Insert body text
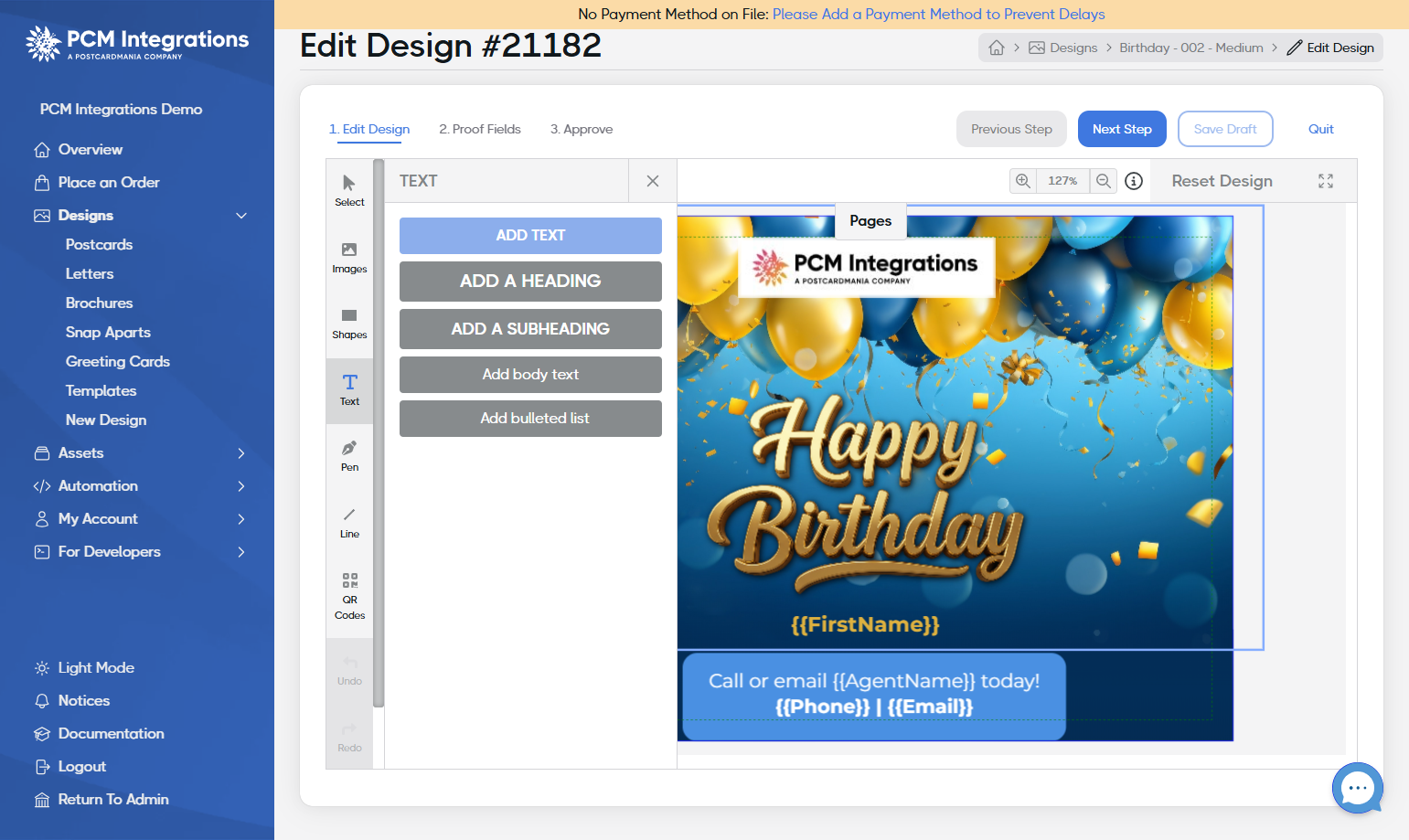Image resolution: width=1409 pixels, height=840 pixels. pos(530,375)
